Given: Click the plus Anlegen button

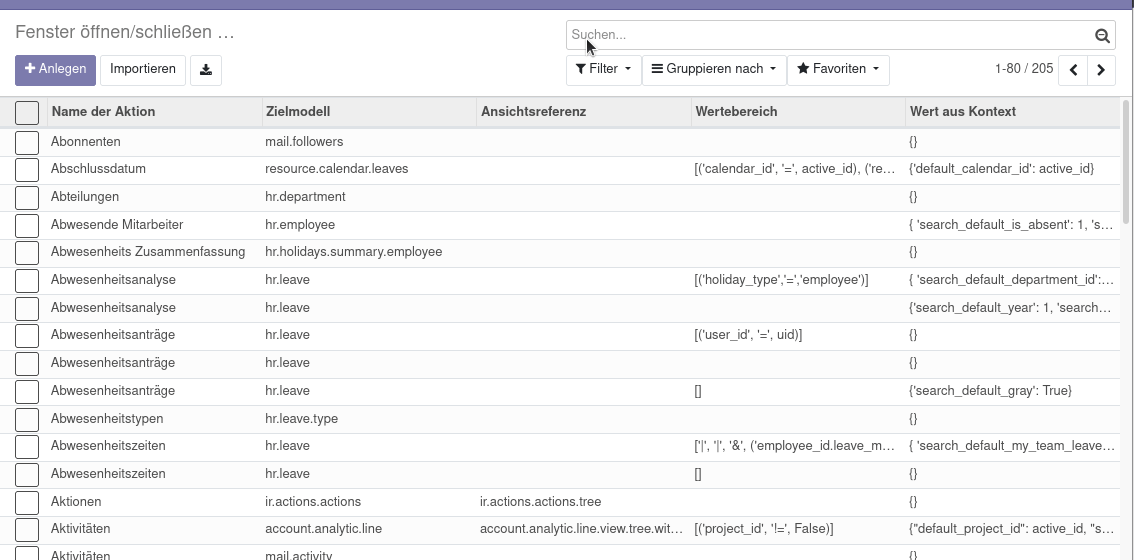Looking at the screenshot, I should pyautogui.click(x=55, y=70).
